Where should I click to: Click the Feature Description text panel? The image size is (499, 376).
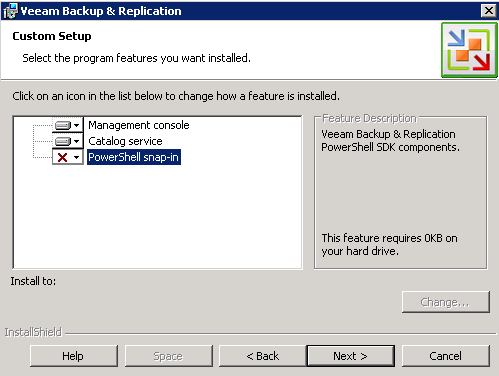[400, 192]
